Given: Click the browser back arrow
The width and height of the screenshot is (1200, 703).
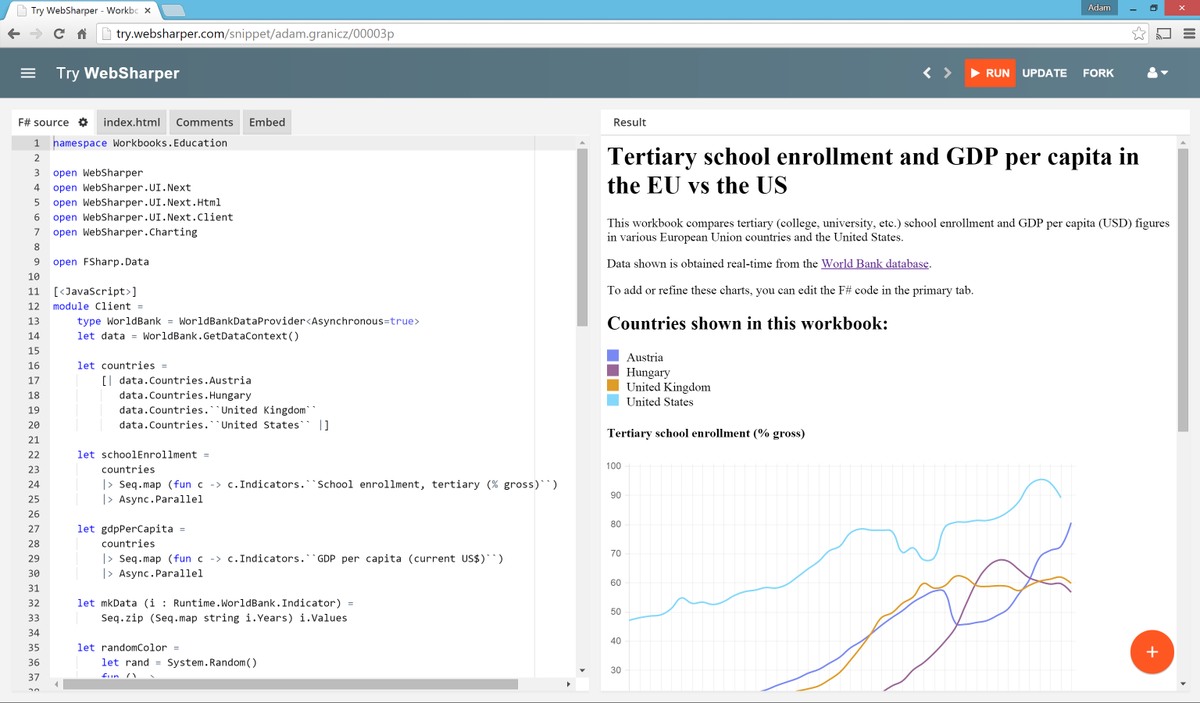Looking at the screenshot, I should pos(15,33).
